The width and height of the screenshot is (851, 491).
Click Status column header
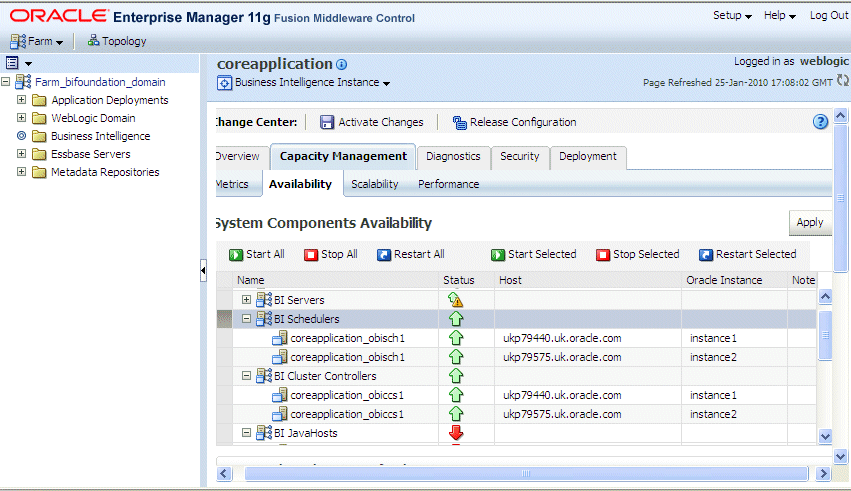tap(459, 280)
